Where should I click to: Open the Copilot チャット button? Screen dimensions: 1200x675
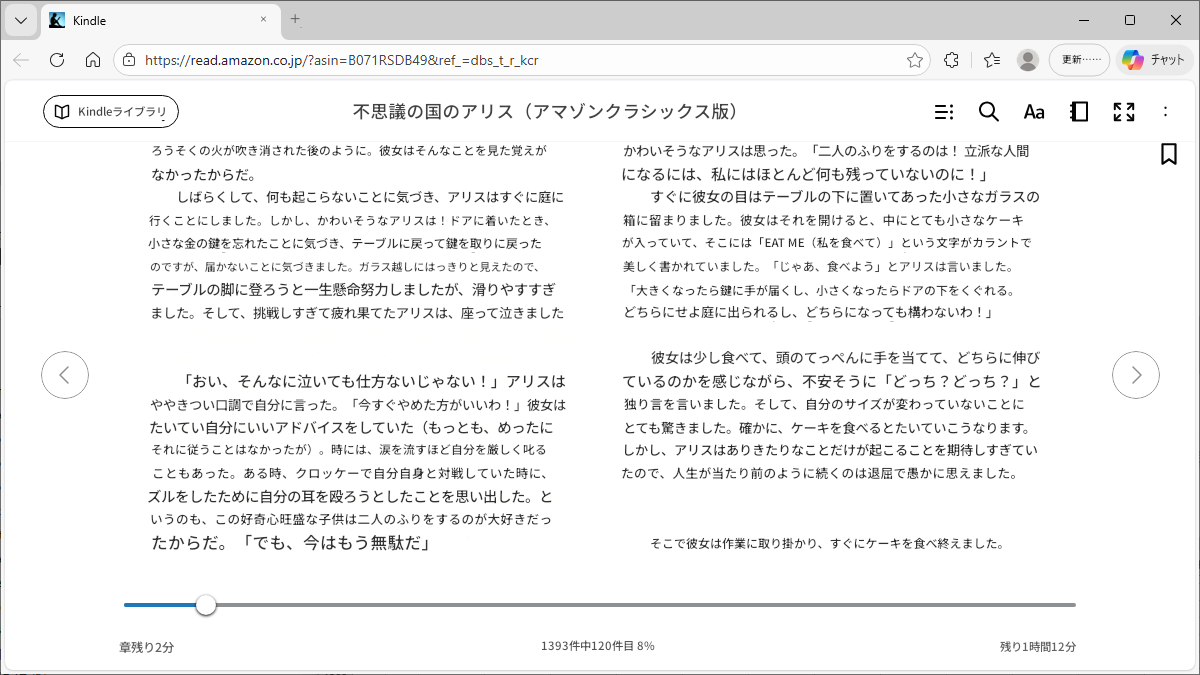[x=1153, y=60]
